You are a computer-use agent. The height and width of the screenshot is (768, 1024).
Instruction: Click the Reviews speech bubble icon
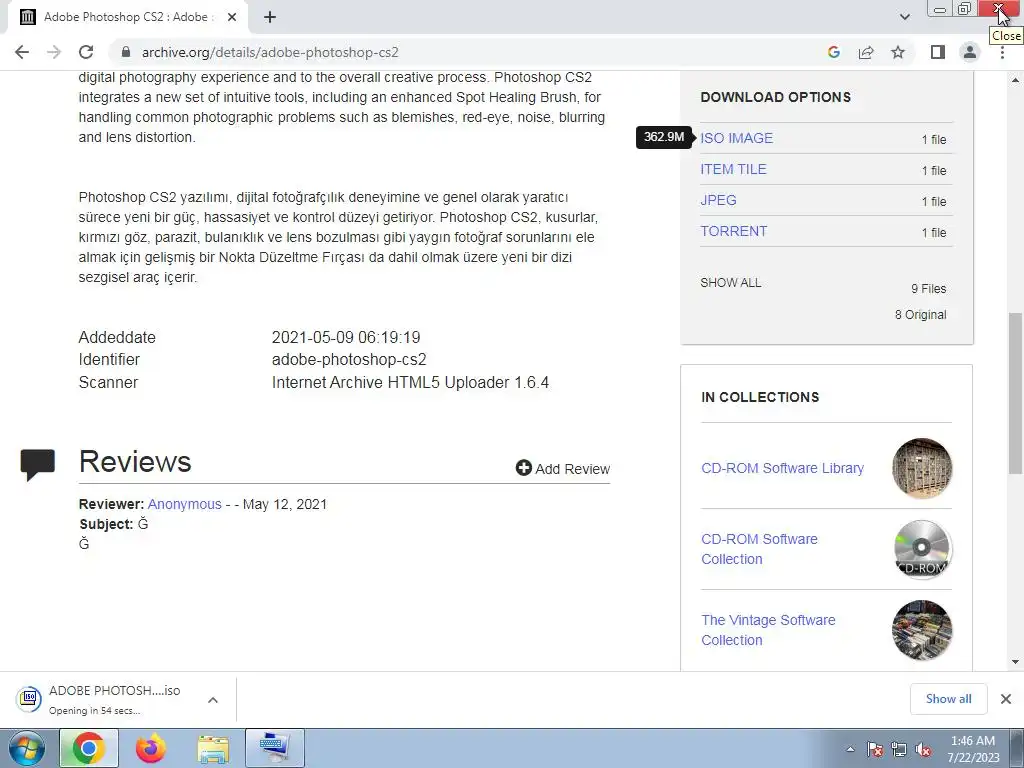(37, 464)
